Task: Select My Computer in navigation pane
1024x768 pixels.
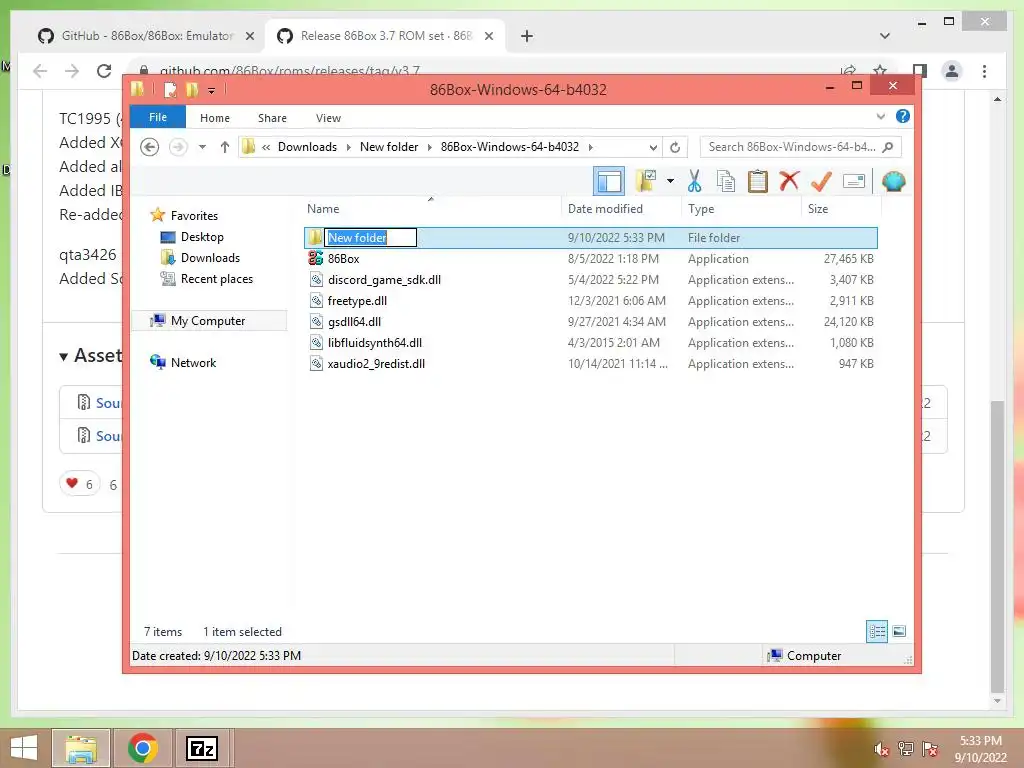Action: (208, 321)
